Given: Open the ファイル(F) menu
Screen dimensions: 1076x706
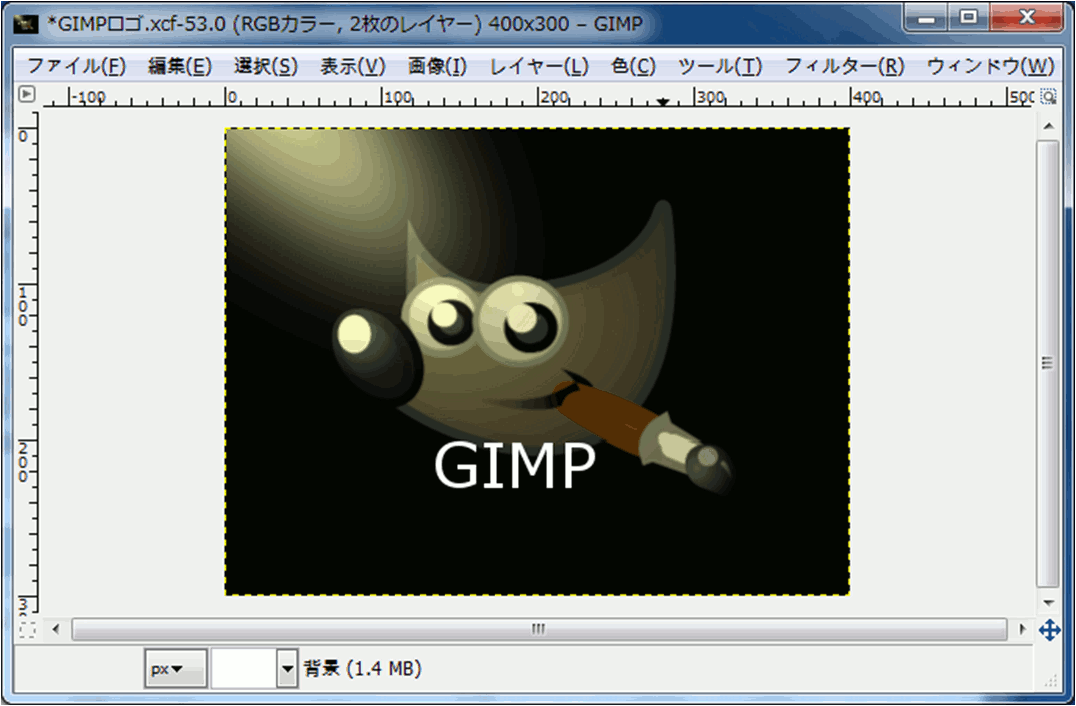Looking at the screenshot, I should tap(76, 67).
